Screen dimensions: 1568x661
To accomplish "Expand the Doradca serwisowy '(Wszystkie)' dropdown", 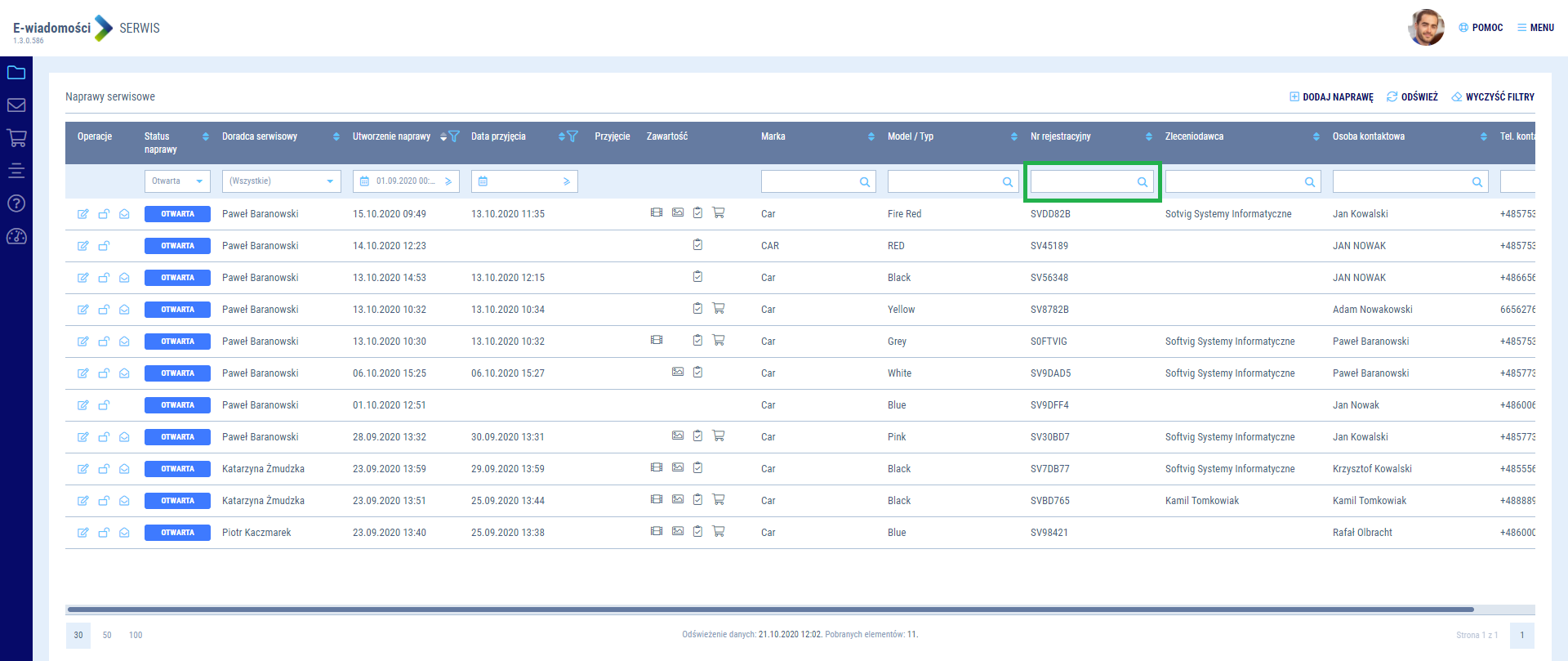I will tap(281, 181).
